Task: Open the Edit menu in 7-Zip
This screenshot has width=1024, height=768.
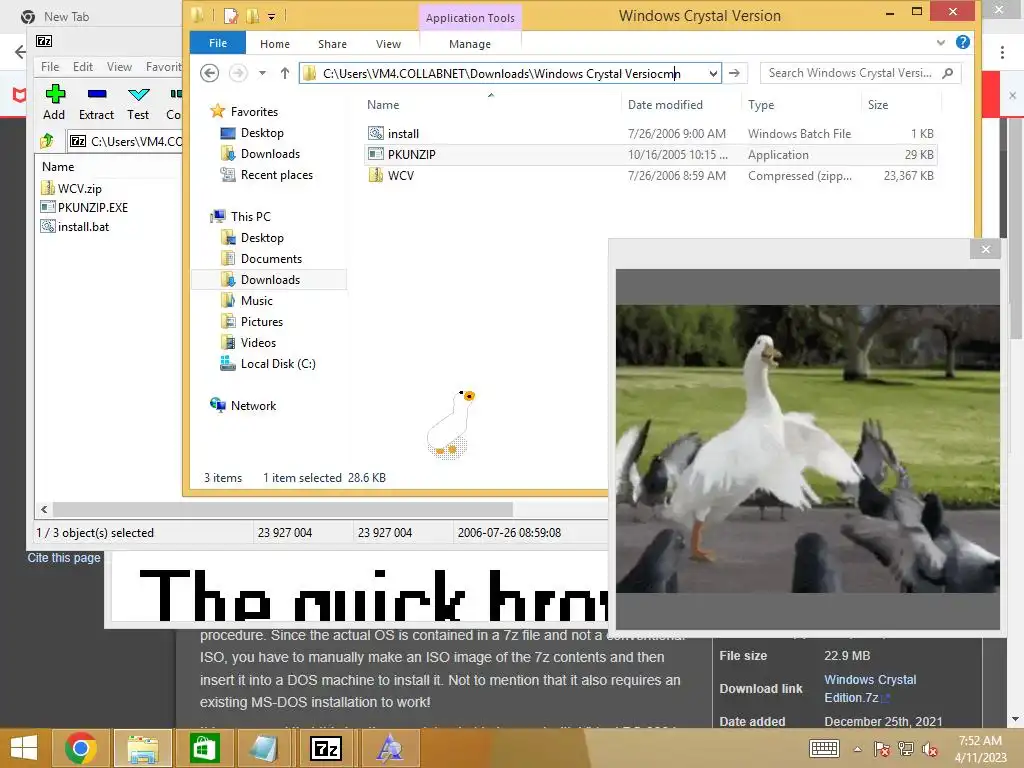Action: click(82, 67)
